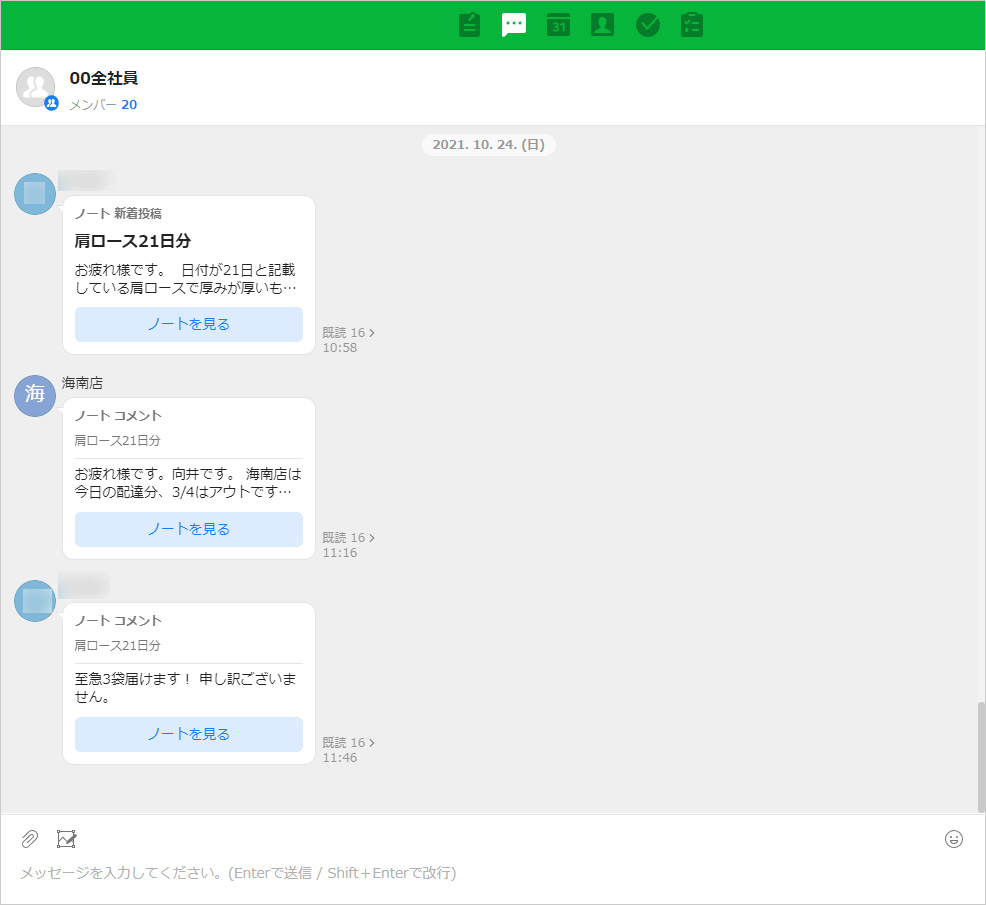View note in 海南店 comment card
Screen dimensions: 986x905
pyautogui.click(x=189, y=529)
